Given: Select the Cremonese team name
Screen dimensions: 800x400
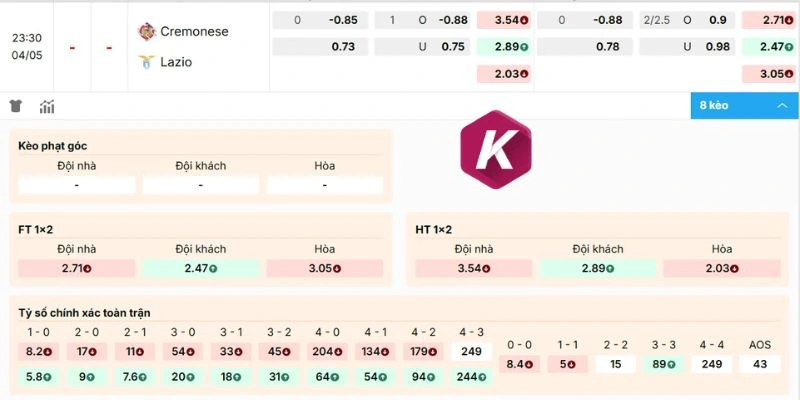Looking at the screenshot, I should coord(194,32).
